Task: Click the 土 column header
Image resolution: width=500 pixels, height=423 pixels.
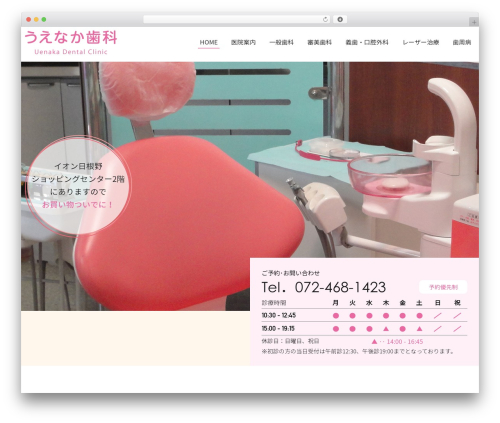Action: (419, 303)
